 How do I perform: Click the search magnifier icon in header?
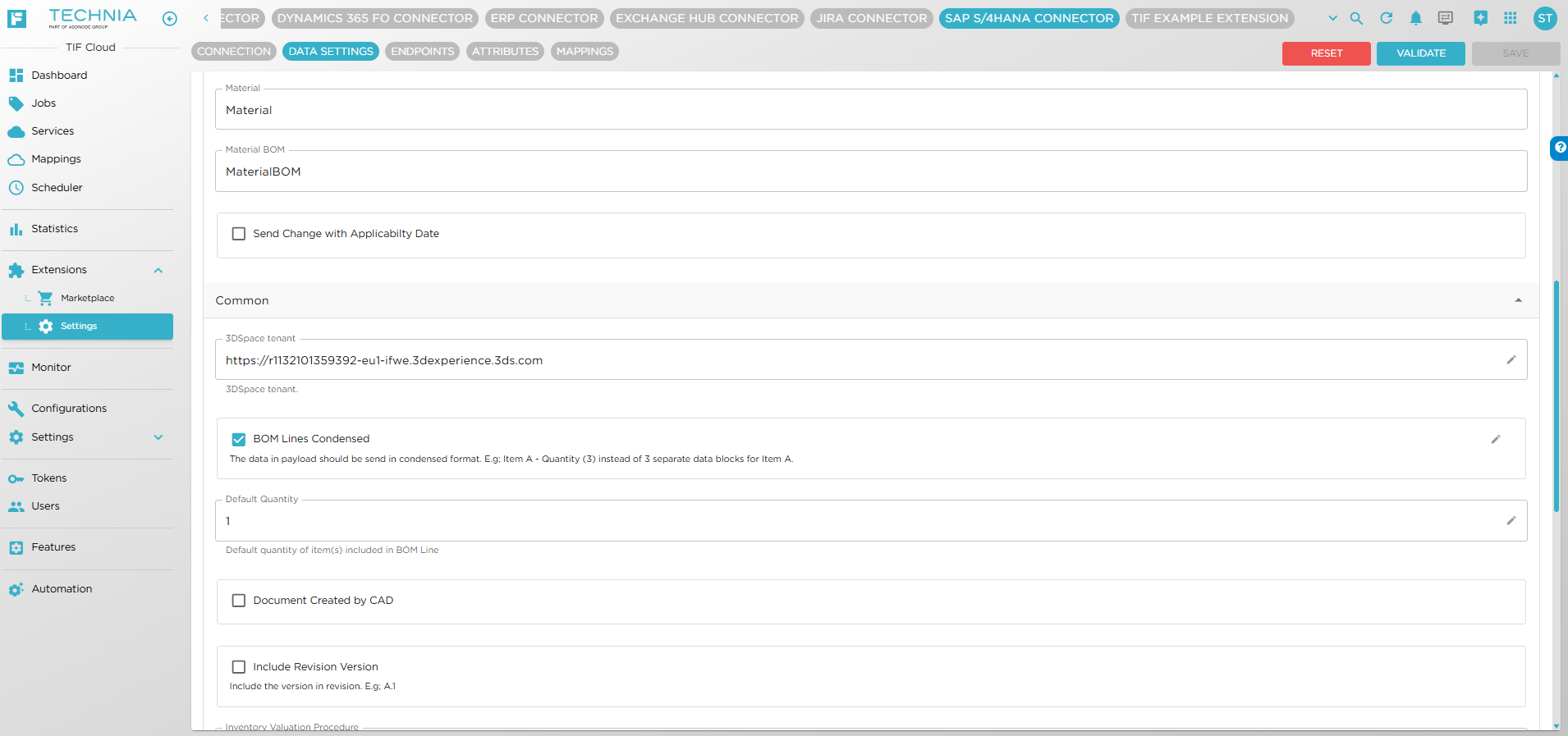1356,18
